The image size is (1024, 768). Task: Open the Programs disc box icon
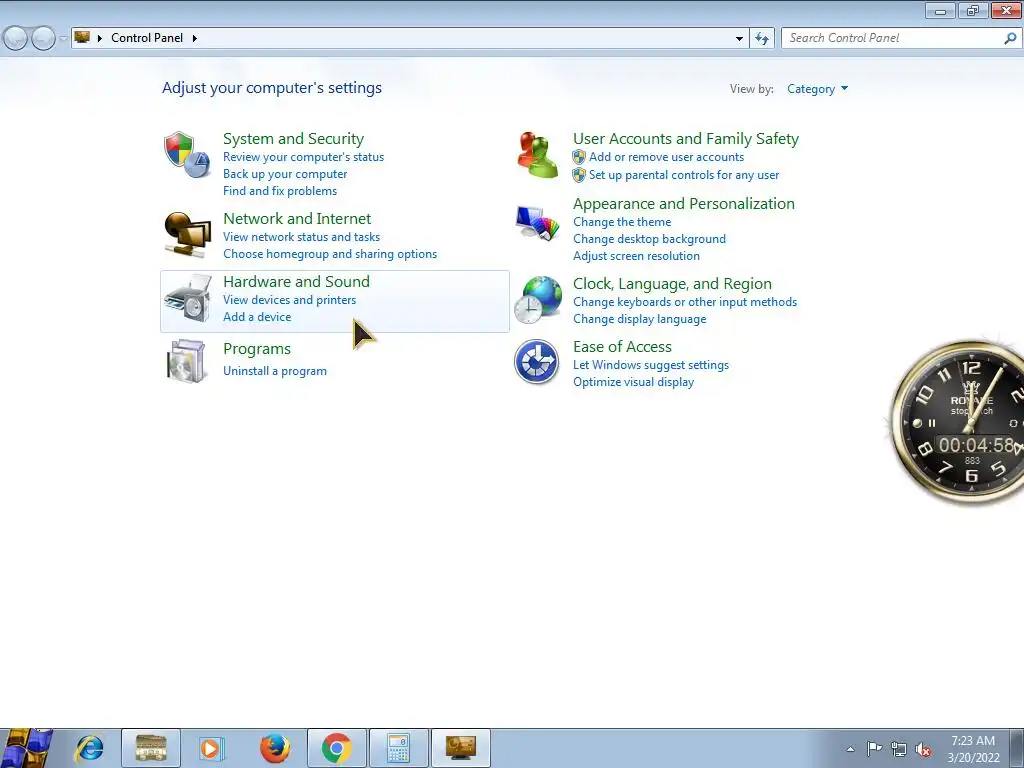coord(187,360)
